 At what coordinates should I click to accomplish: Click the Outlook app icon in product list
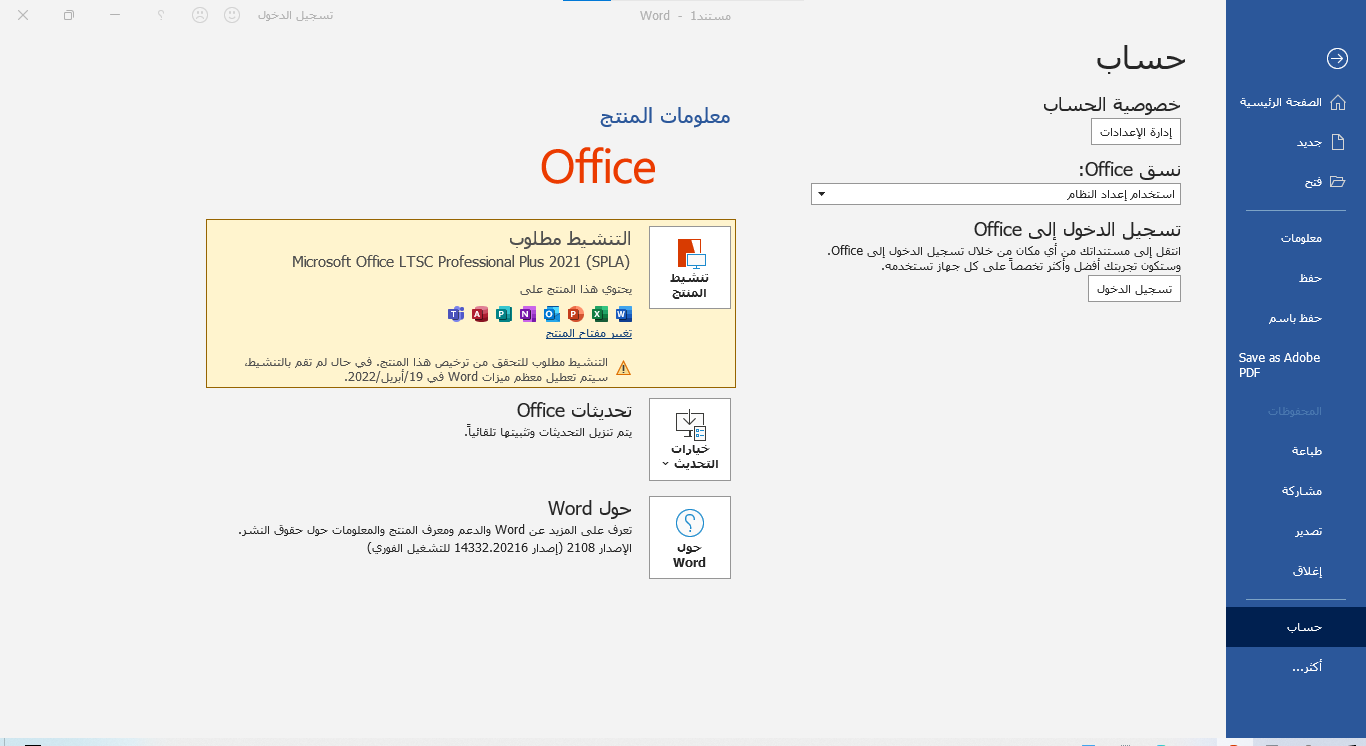552,314
